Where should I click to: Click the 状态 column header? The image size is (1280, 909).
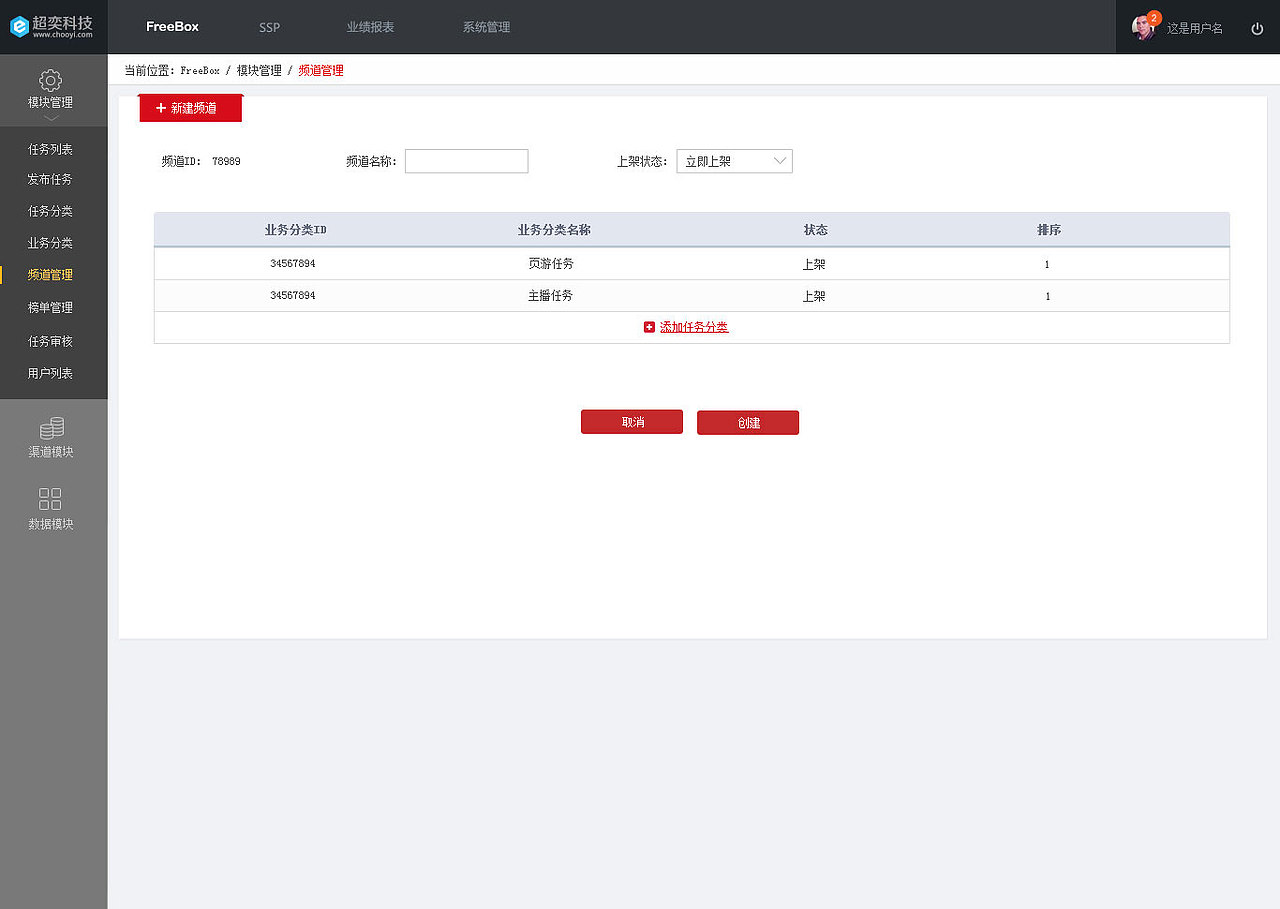(816, 230)
